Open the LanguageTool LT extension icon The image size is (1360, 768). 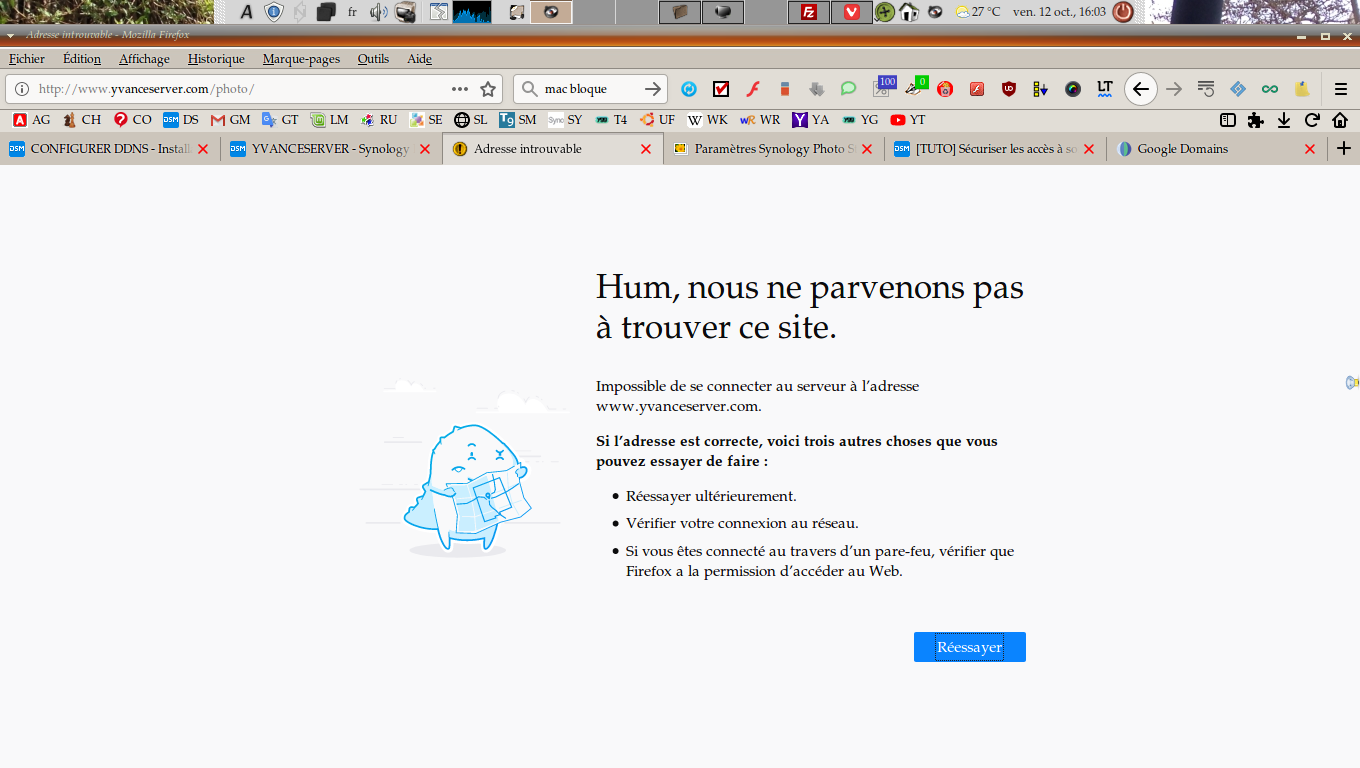[x=1105, y=89]
